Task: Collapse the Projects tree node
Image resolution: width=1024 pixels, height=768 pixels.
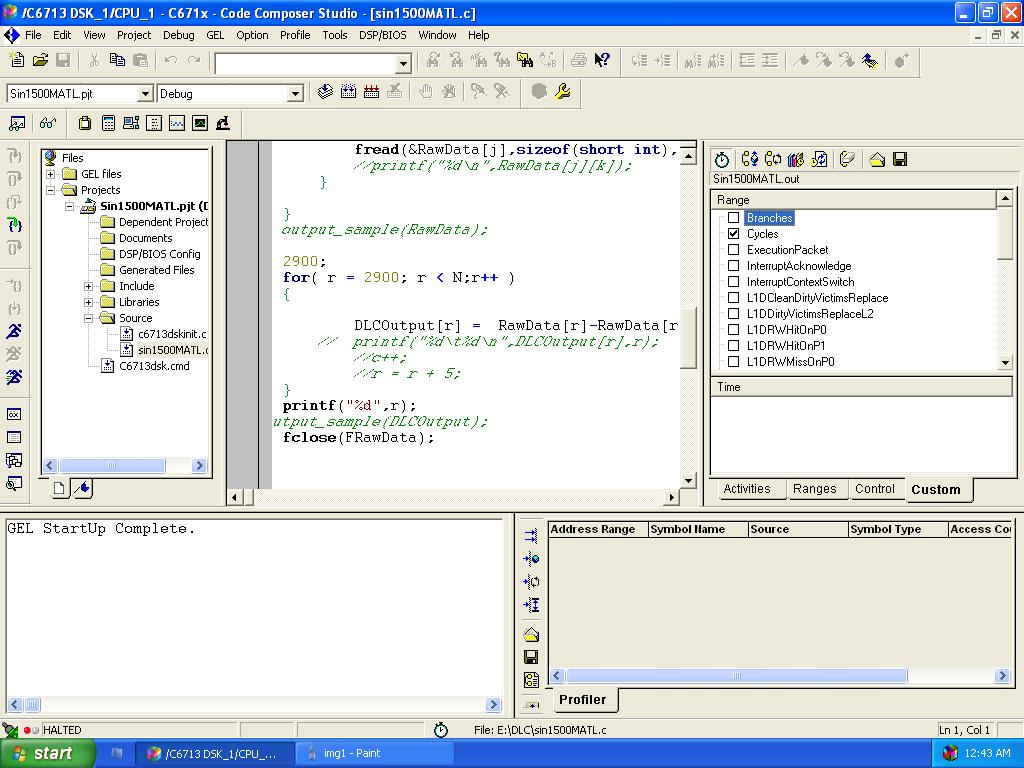Action: (51, 190)
